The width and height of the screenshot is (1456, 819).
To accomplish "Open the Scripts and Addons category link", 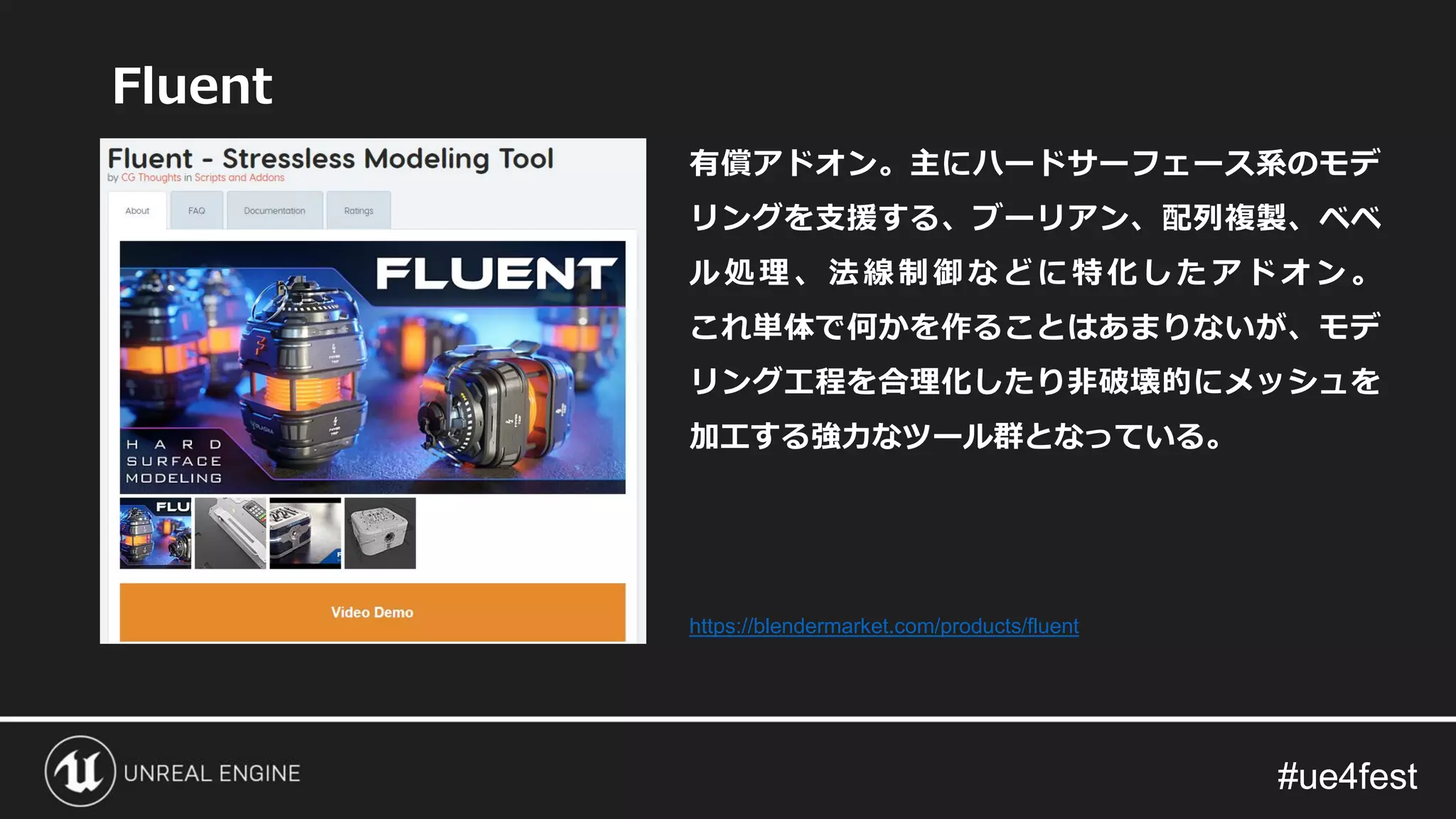I will point(240,178).
